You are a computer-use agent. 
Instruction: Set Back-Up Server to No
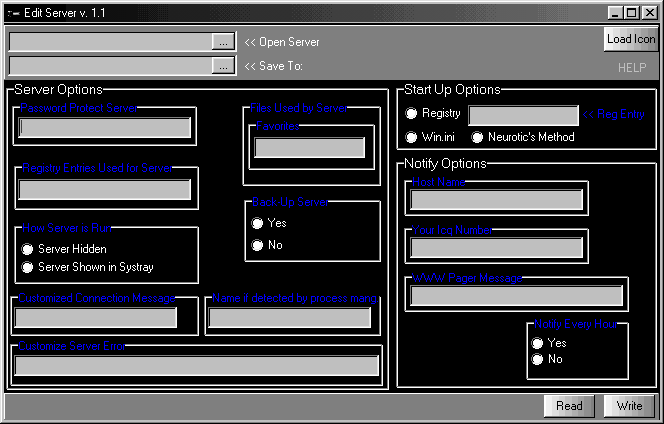coord(258,245)
